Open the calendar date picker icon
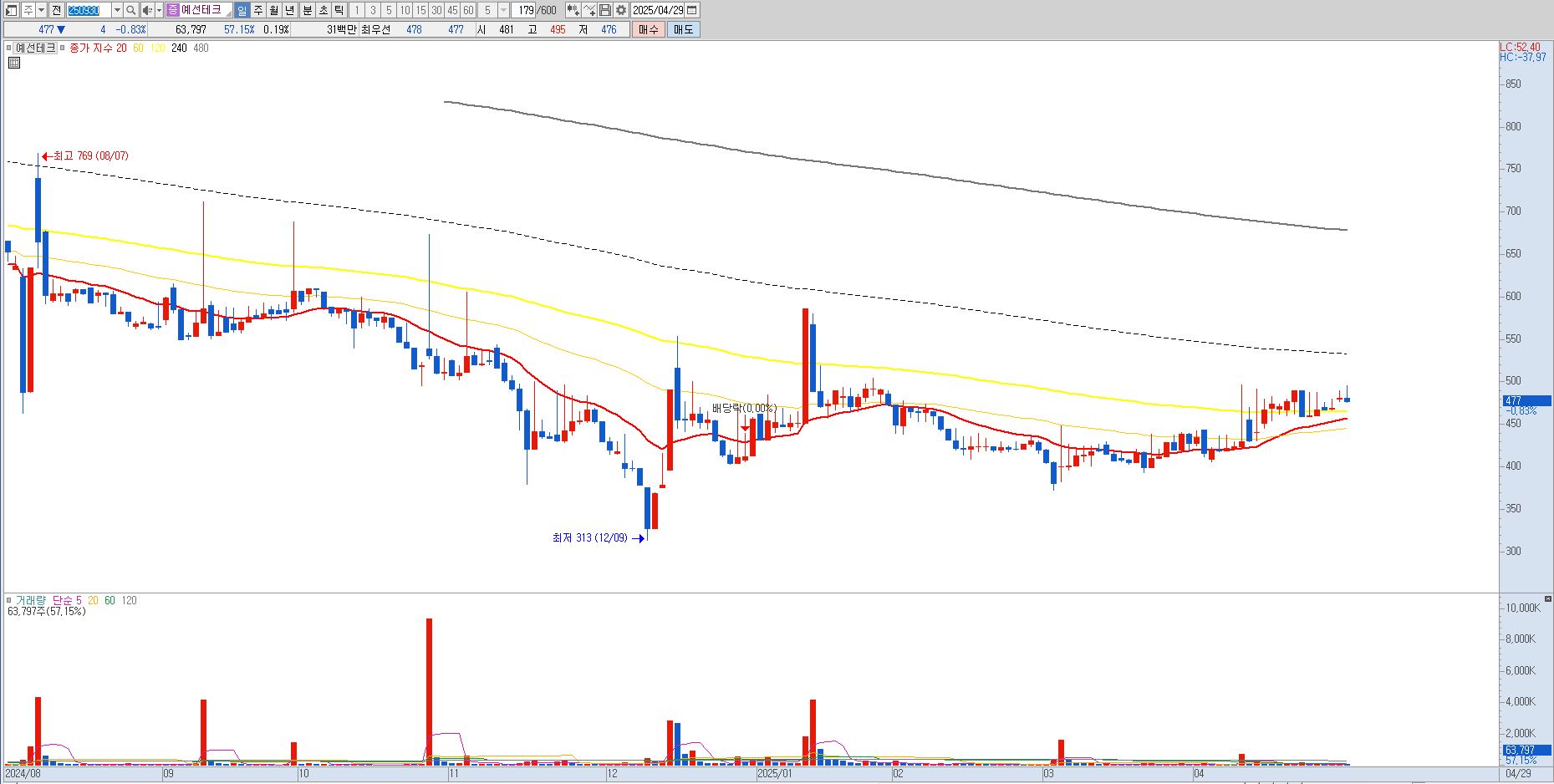 691,10
